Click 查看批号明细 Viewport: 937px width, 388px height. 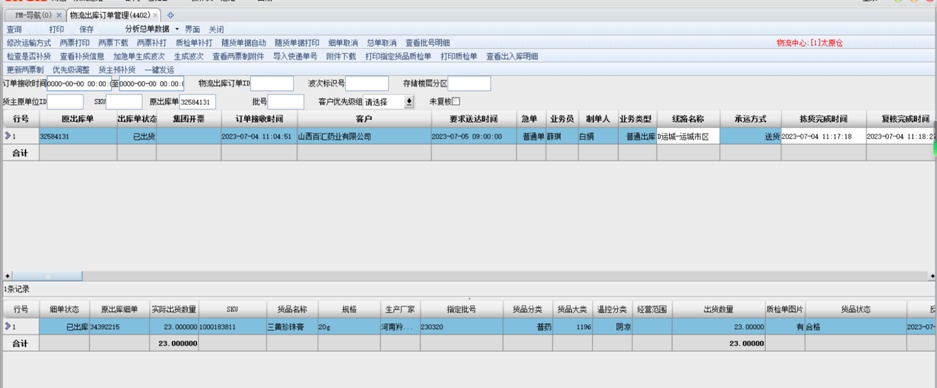pyautogui.click(x=428, y=43)
